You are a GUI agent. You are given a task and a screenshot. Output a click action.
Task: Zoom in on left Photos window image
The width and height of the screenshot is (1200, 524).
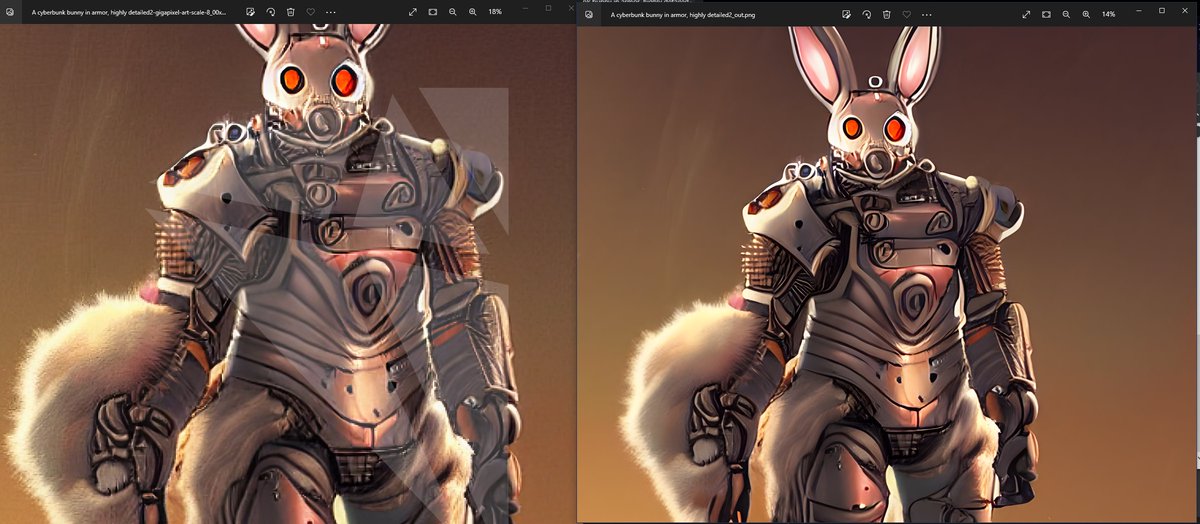click(x=473, y=12)
